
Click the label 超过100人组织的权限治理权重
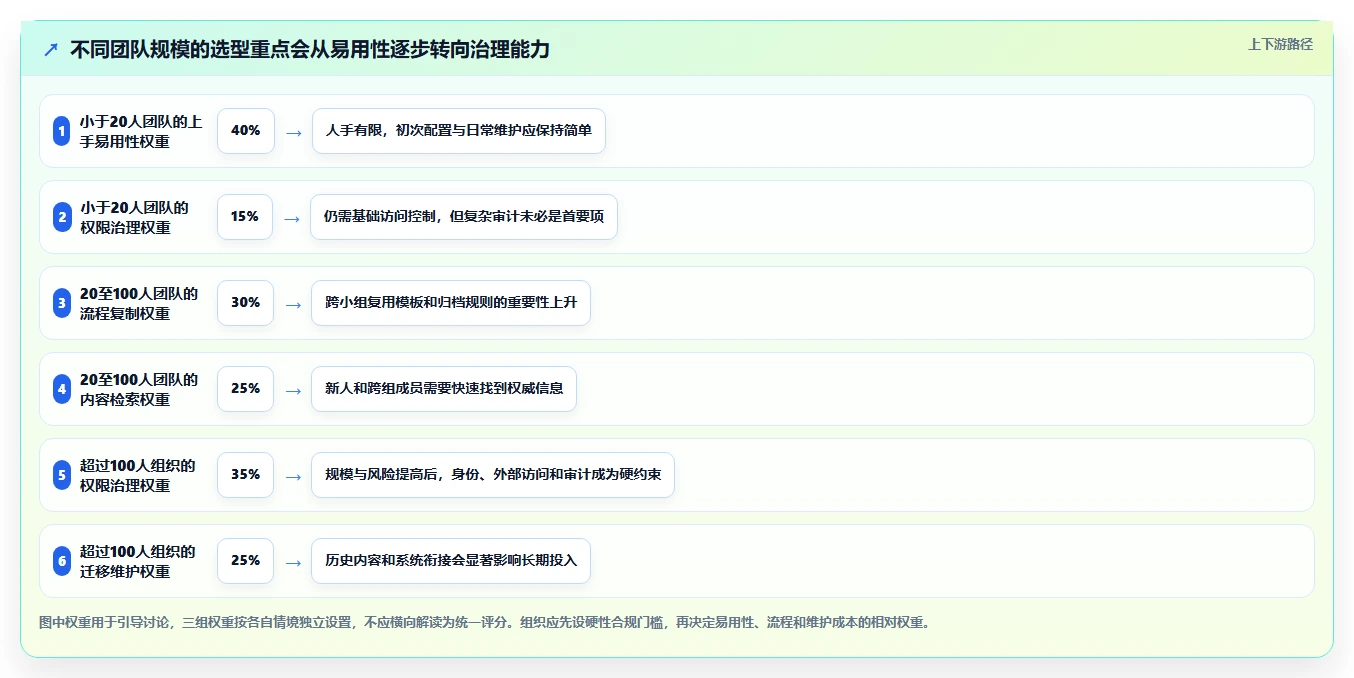pyautogui.click(x=138, y=475)
